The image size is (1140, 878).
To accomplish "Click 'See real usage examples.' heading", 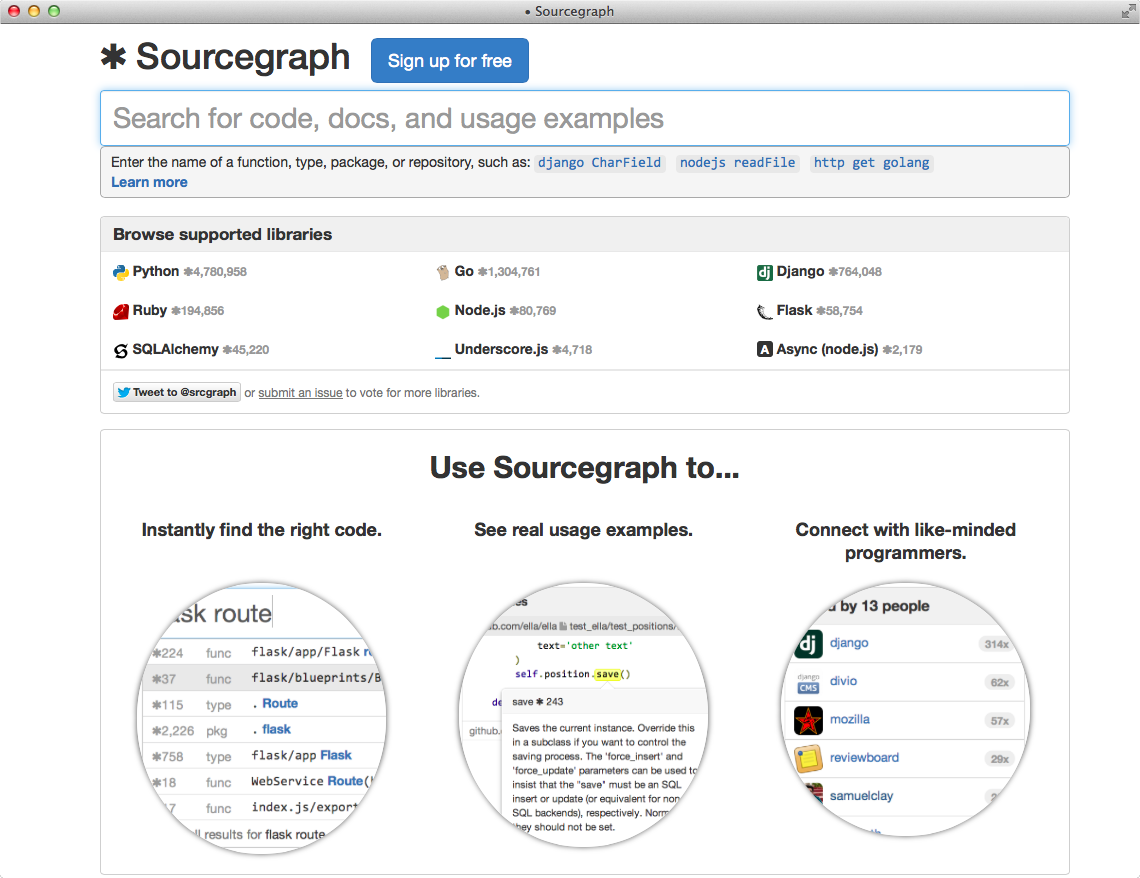I will coord(584,530).
